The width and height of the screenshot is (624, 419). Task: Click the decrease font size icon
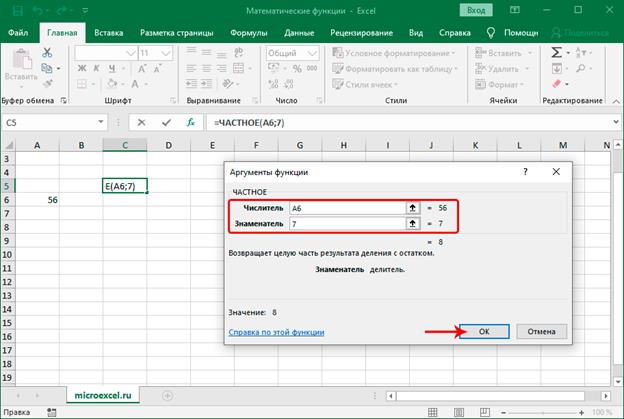(x=157, y=68)
